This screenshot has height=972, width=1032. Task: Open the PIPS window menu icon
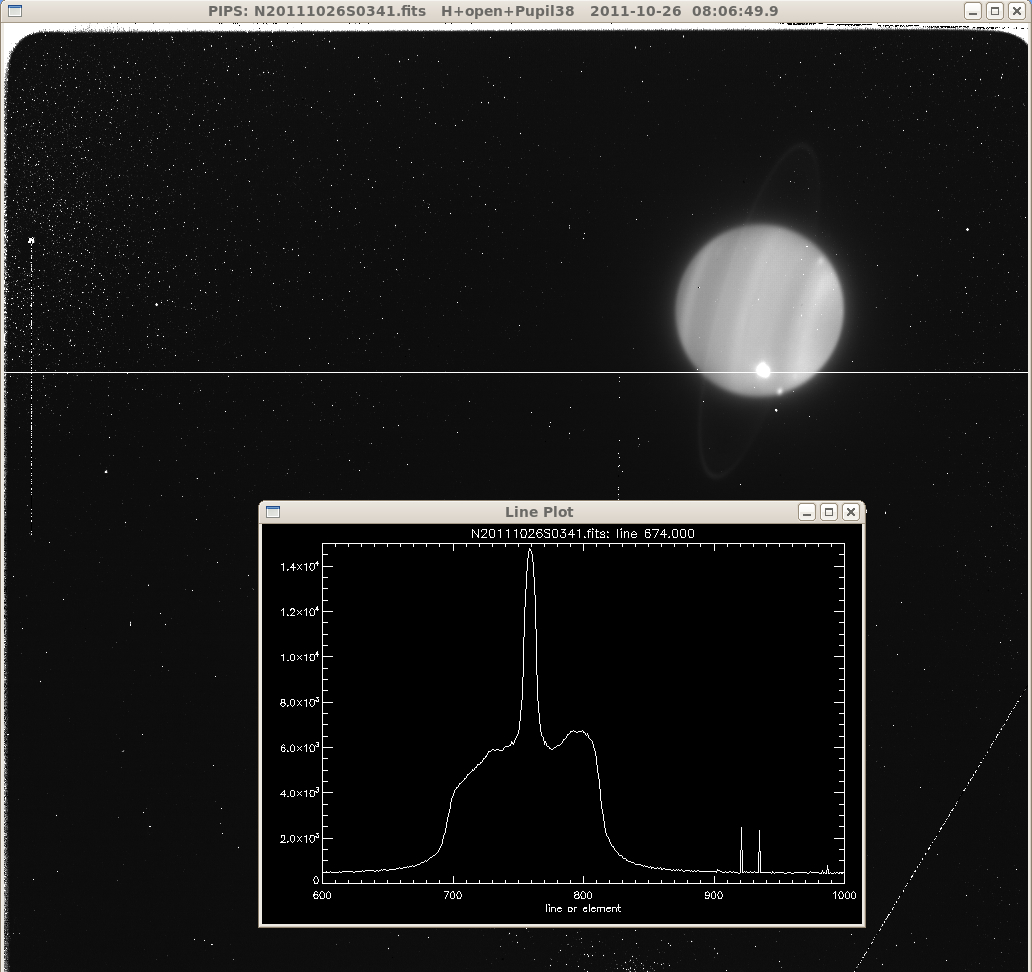click(14, 11)
